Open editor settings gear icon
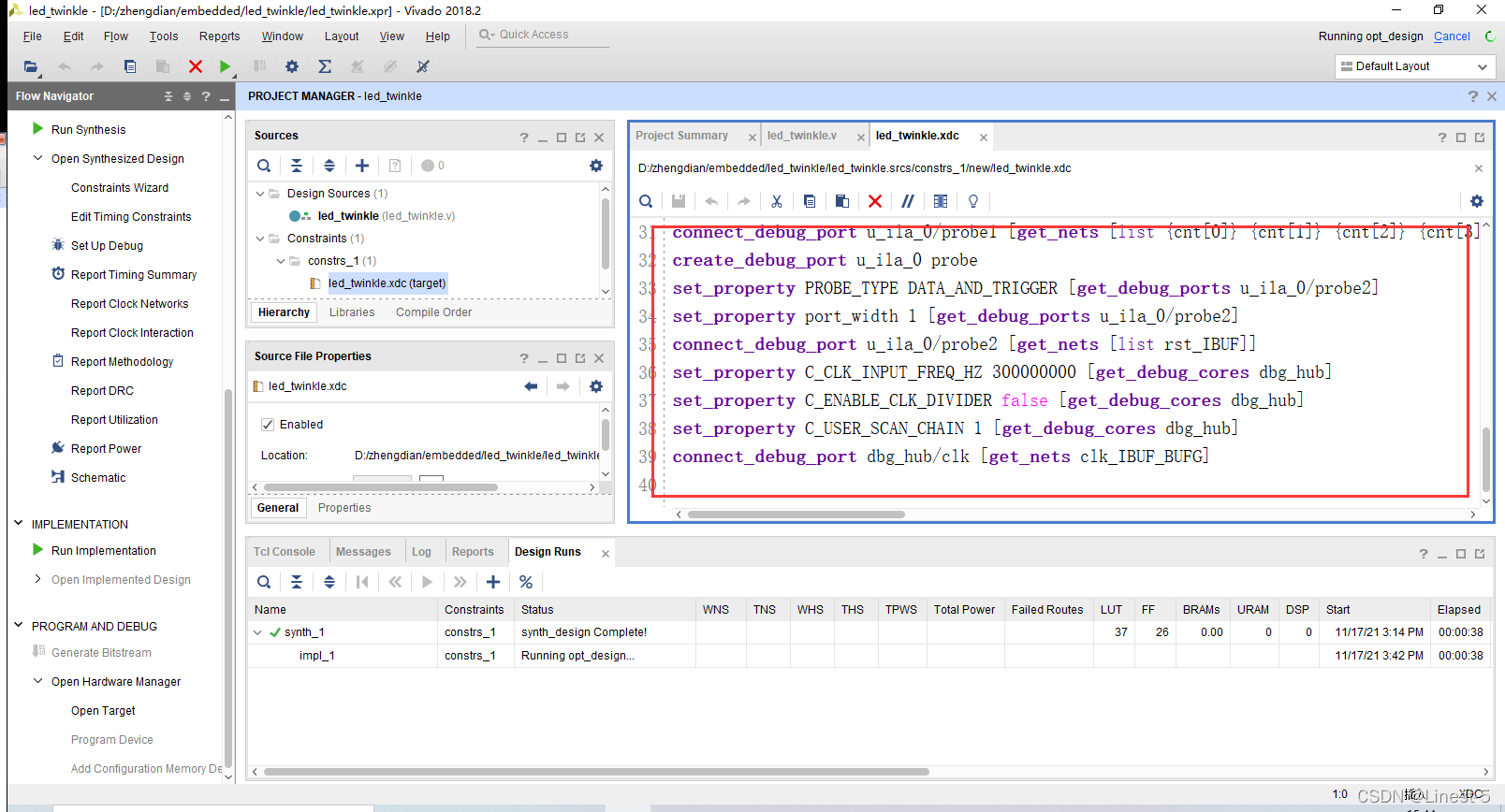 click(1477, 201)
